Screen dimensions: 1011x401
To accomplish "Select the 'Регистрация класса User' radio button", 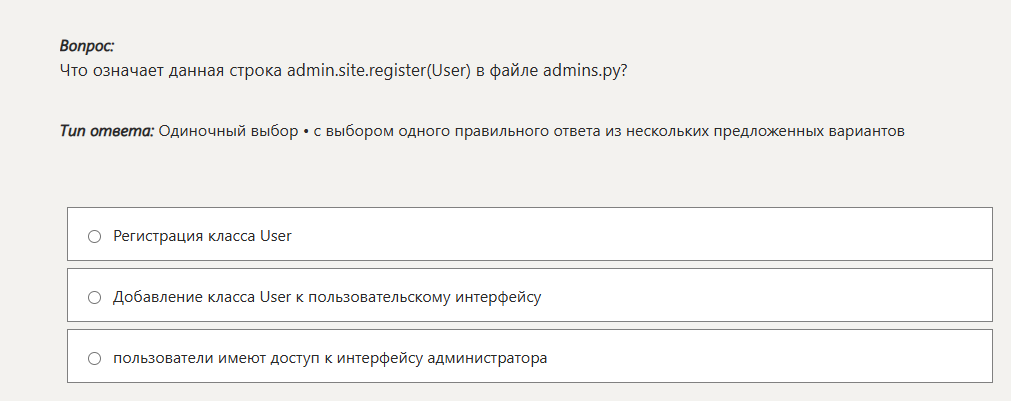I will (94, 237).
